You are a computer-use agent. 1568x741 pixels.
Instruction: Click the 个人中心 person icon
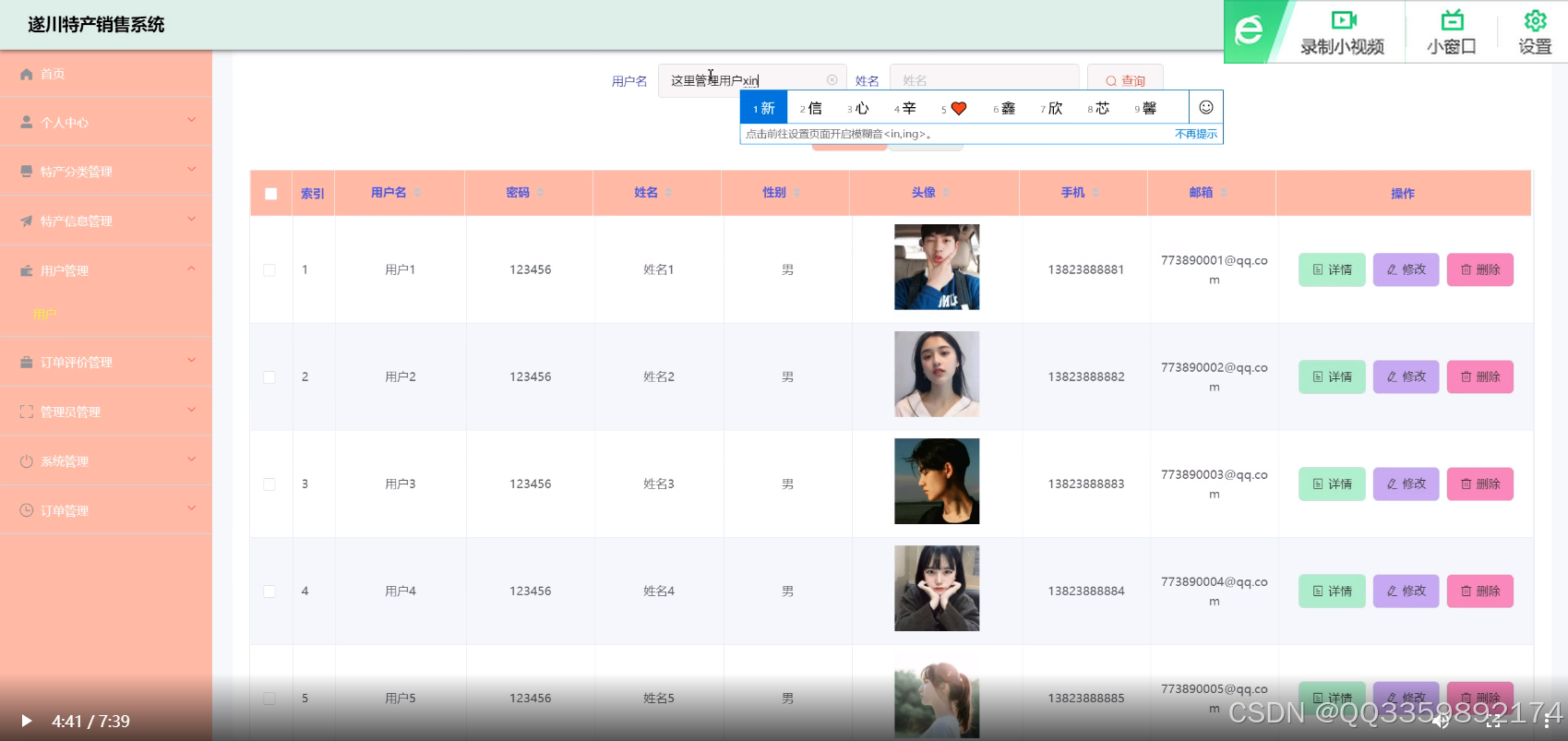[27, 123]
